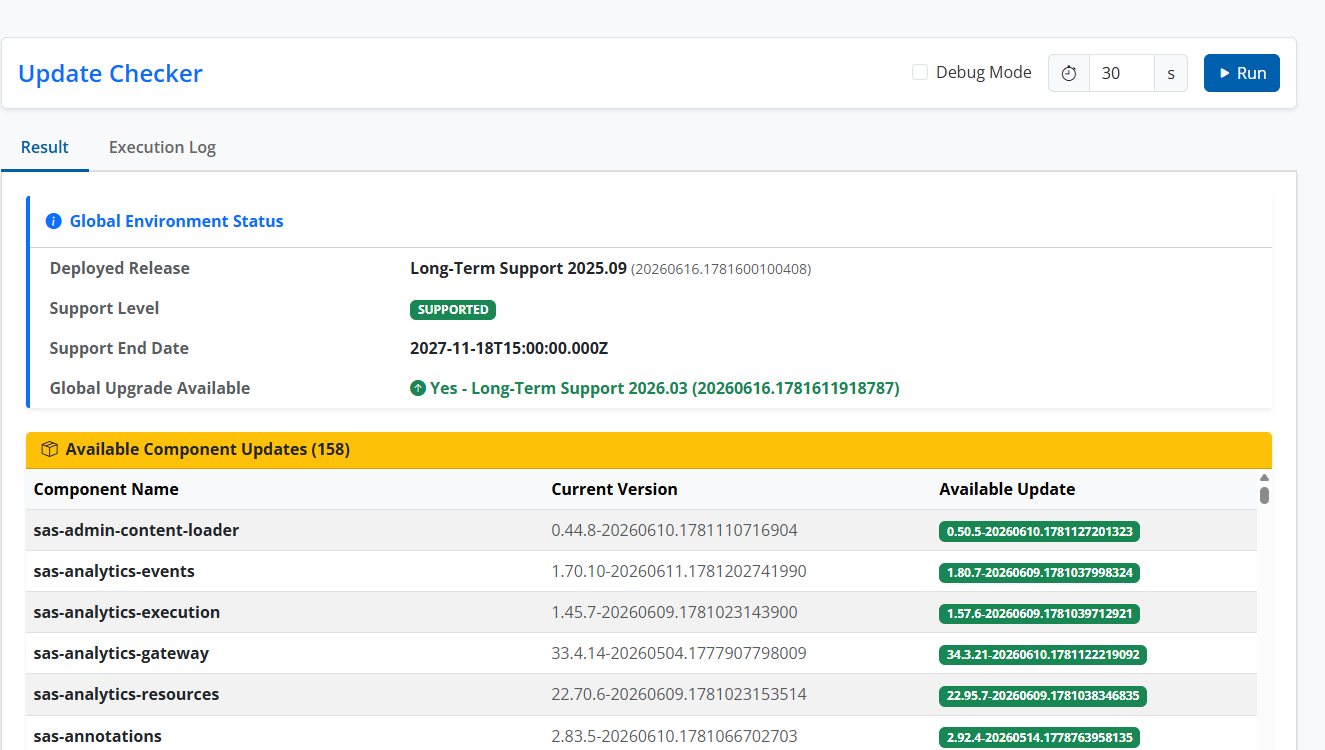
Task: Click current version 1.45.7-20260609.1781023143900
Action: tap(674, 612)
